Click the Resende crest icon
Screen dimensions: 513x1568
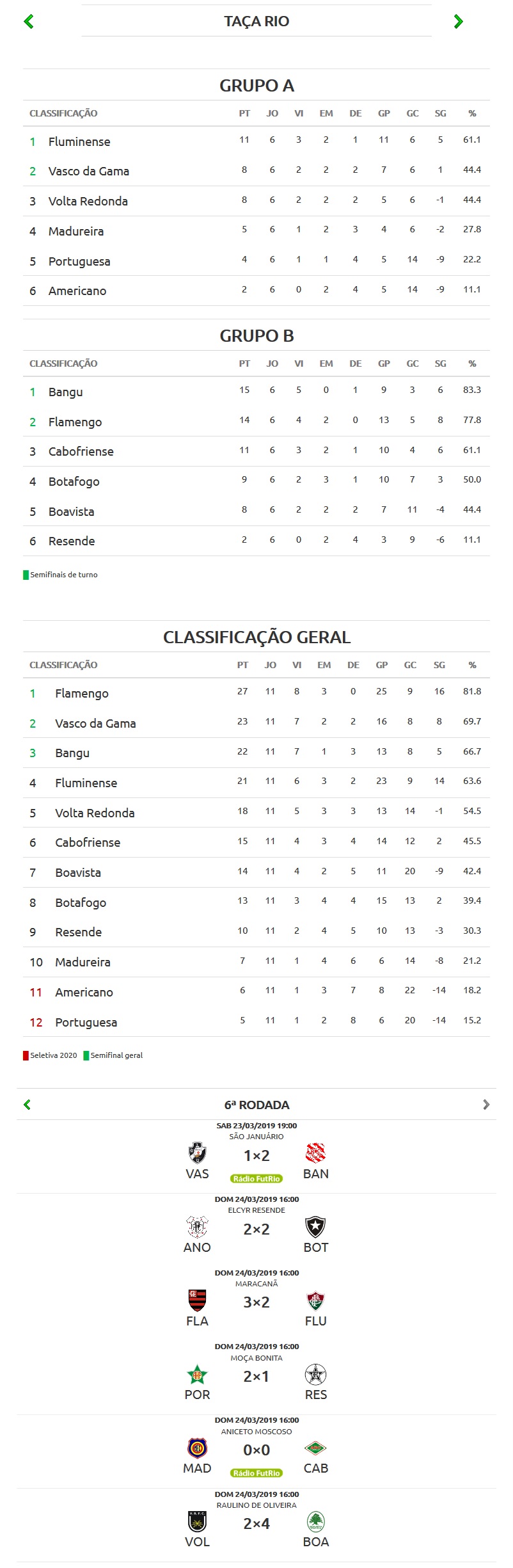point(315,1373)
